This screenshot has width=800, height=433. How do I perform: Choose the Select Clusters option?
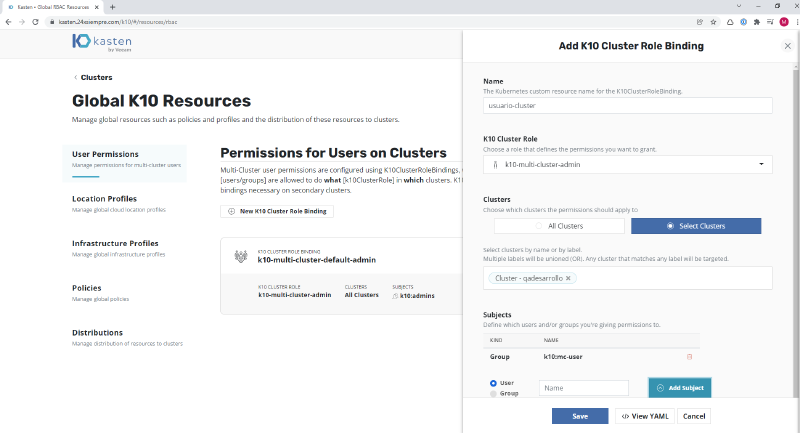click(696, 226)
